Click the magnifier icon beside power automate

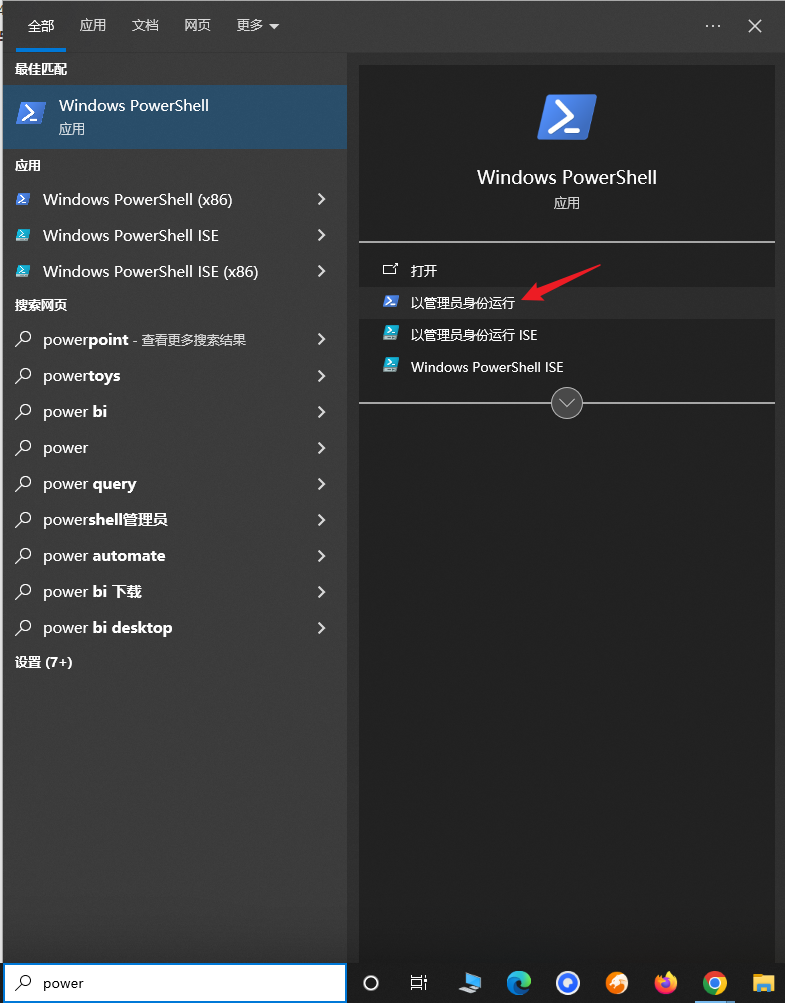click(x=24, y=555)
